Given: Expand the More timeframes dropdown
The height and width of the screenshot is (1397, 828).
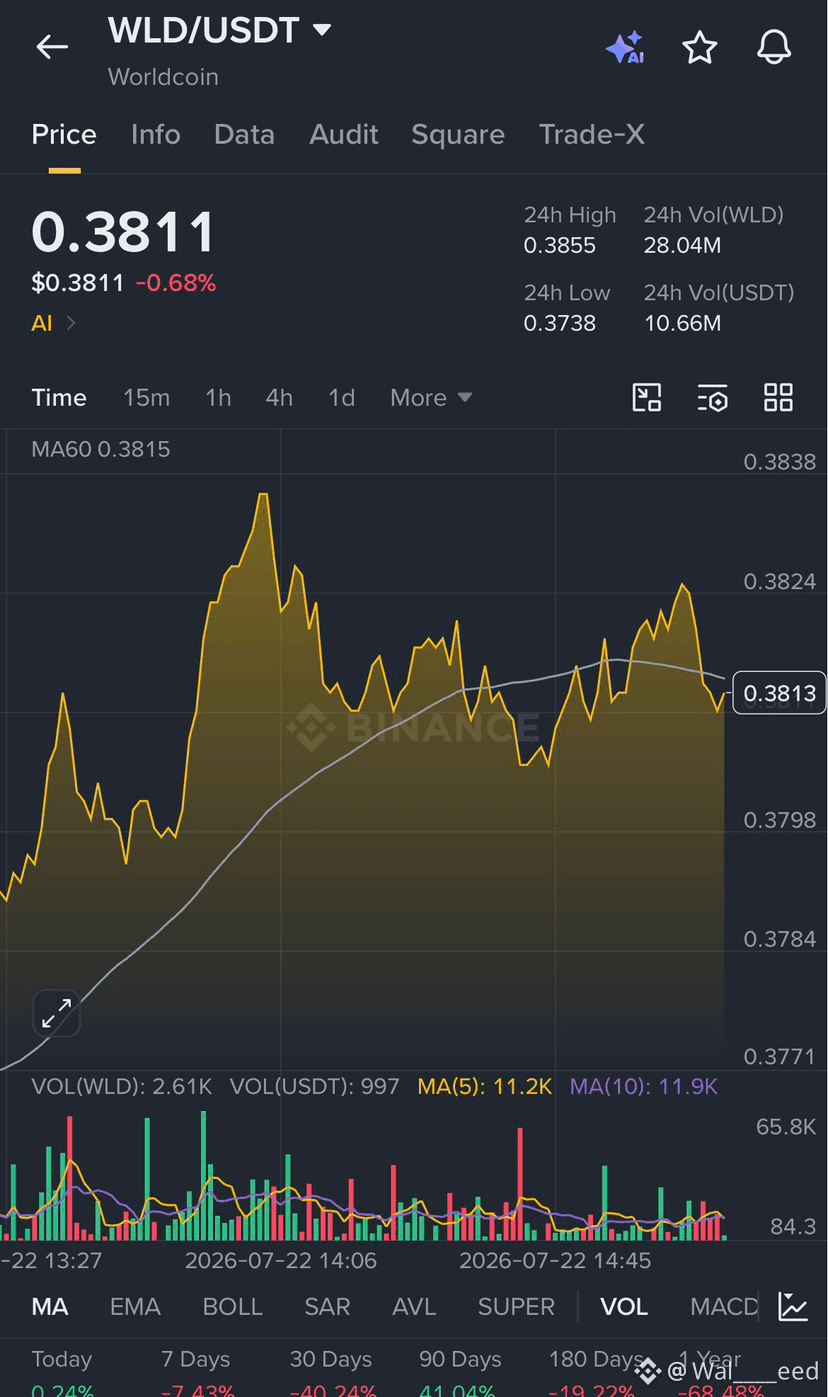Looking at the screenshot, I should [431, 397].
